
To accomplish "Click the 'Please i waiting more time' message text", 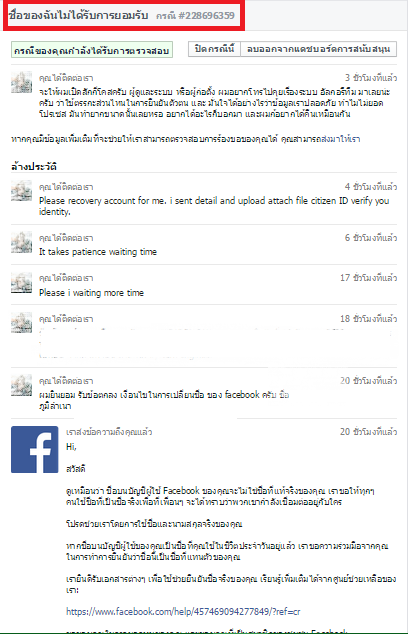I will tap(91, 292).
